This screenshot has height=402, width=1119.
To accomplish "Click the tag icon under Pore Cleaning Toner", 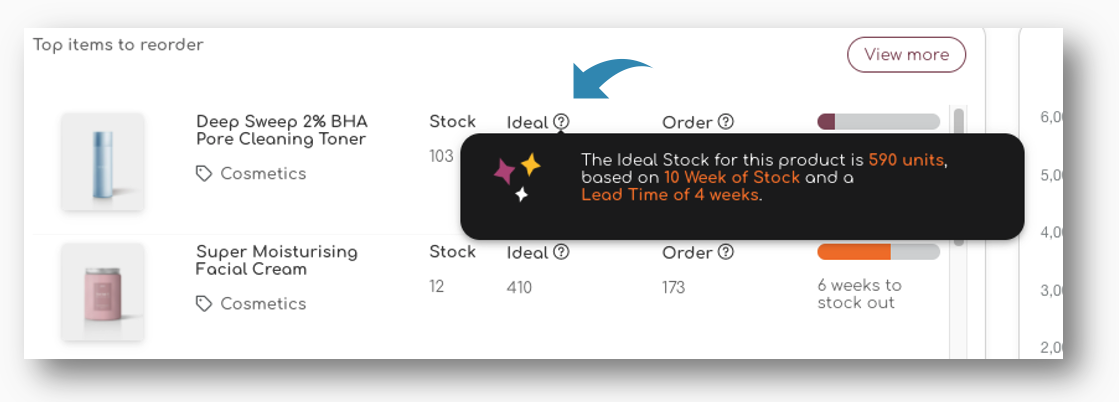I will click(x=204, y=174).
